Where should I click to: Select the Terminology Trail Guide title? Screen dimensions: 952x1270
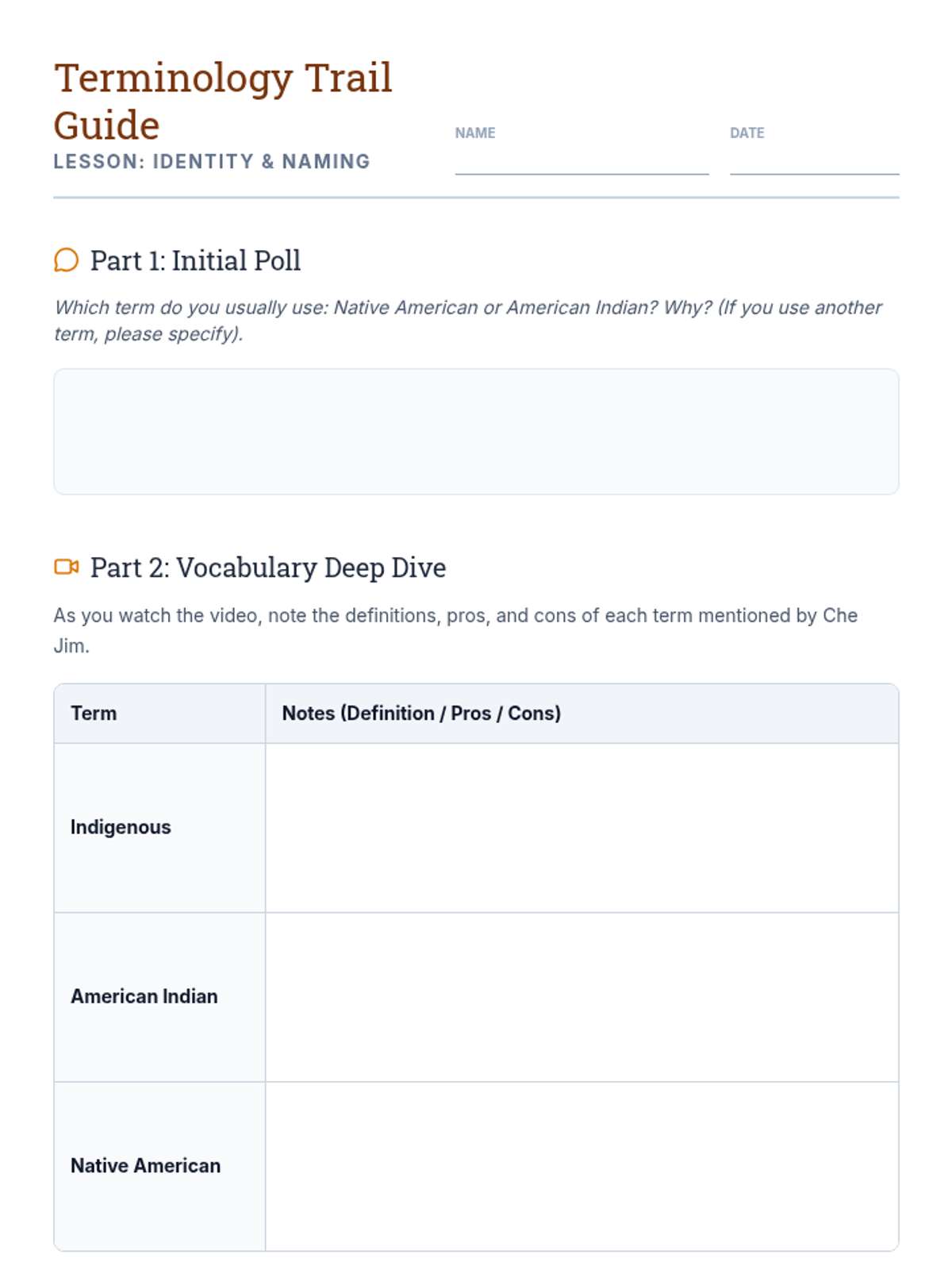pyautogui.click(x=223, y=101)
